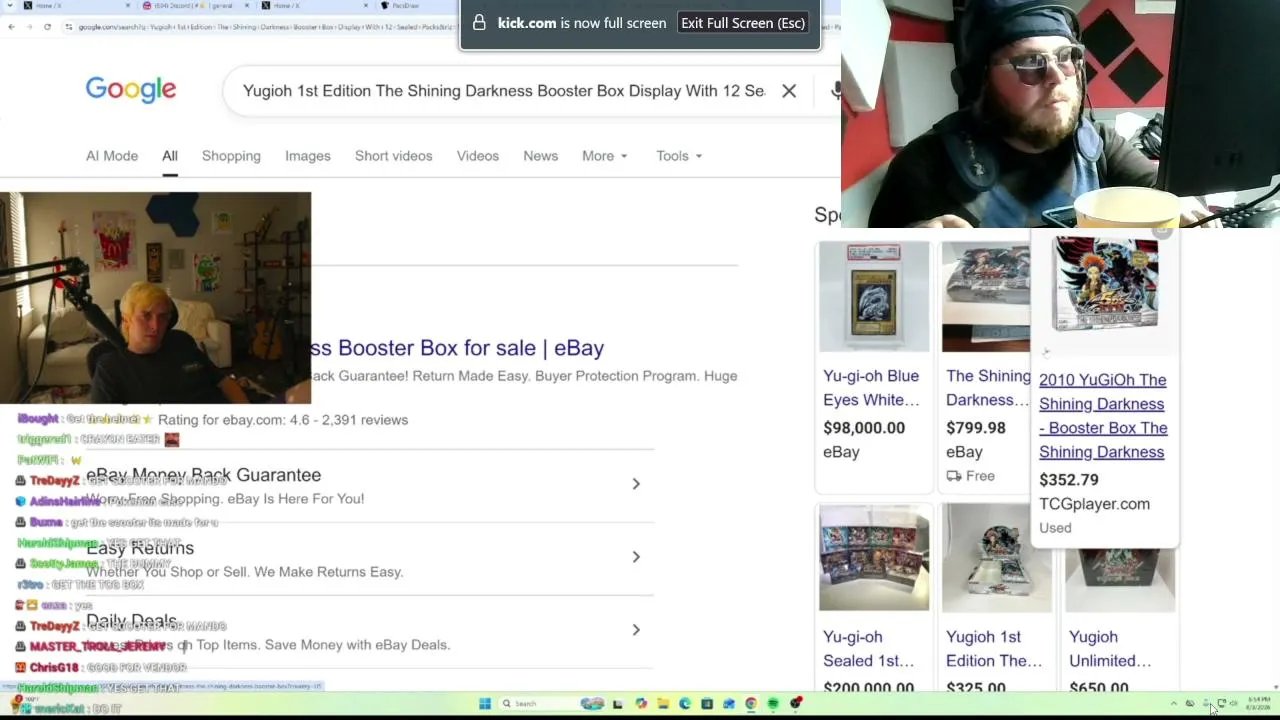Image resolution: width=1280 pixels, height=720 pixels.
Task: Open the Tools dropdown
Action: click(679, 156)
